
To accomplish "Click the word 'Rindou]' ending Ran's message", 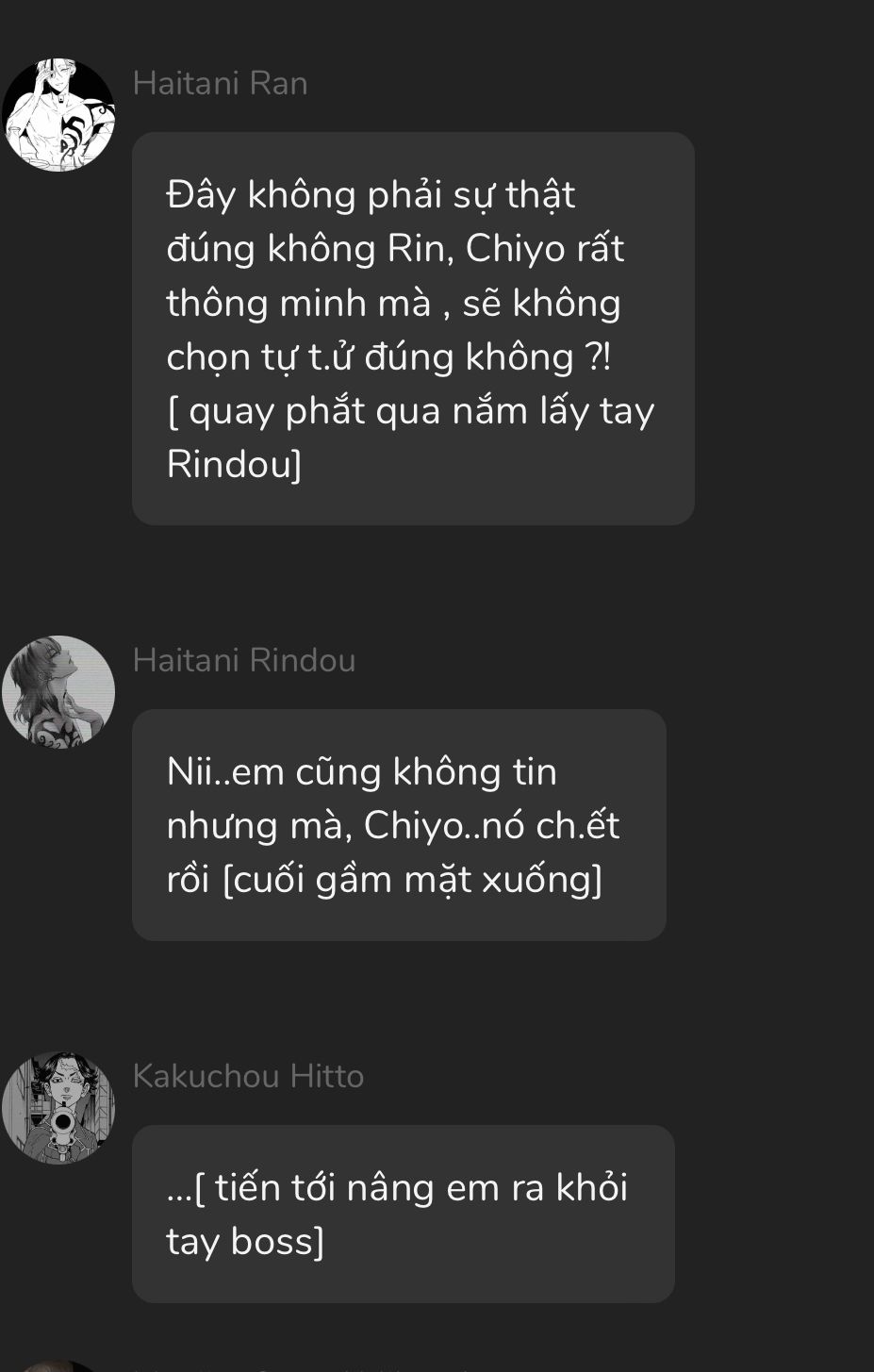I will [x=235, y=464].
